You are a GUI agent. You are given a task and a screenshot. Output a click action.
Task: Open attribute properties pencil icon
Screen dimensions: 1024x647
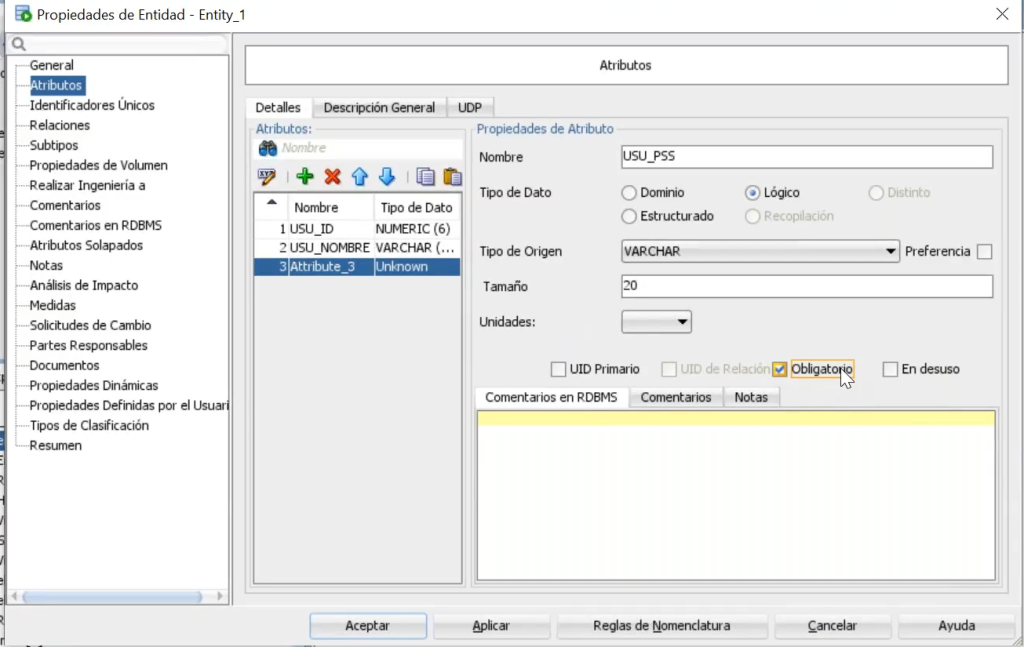(x=267, y=176)
